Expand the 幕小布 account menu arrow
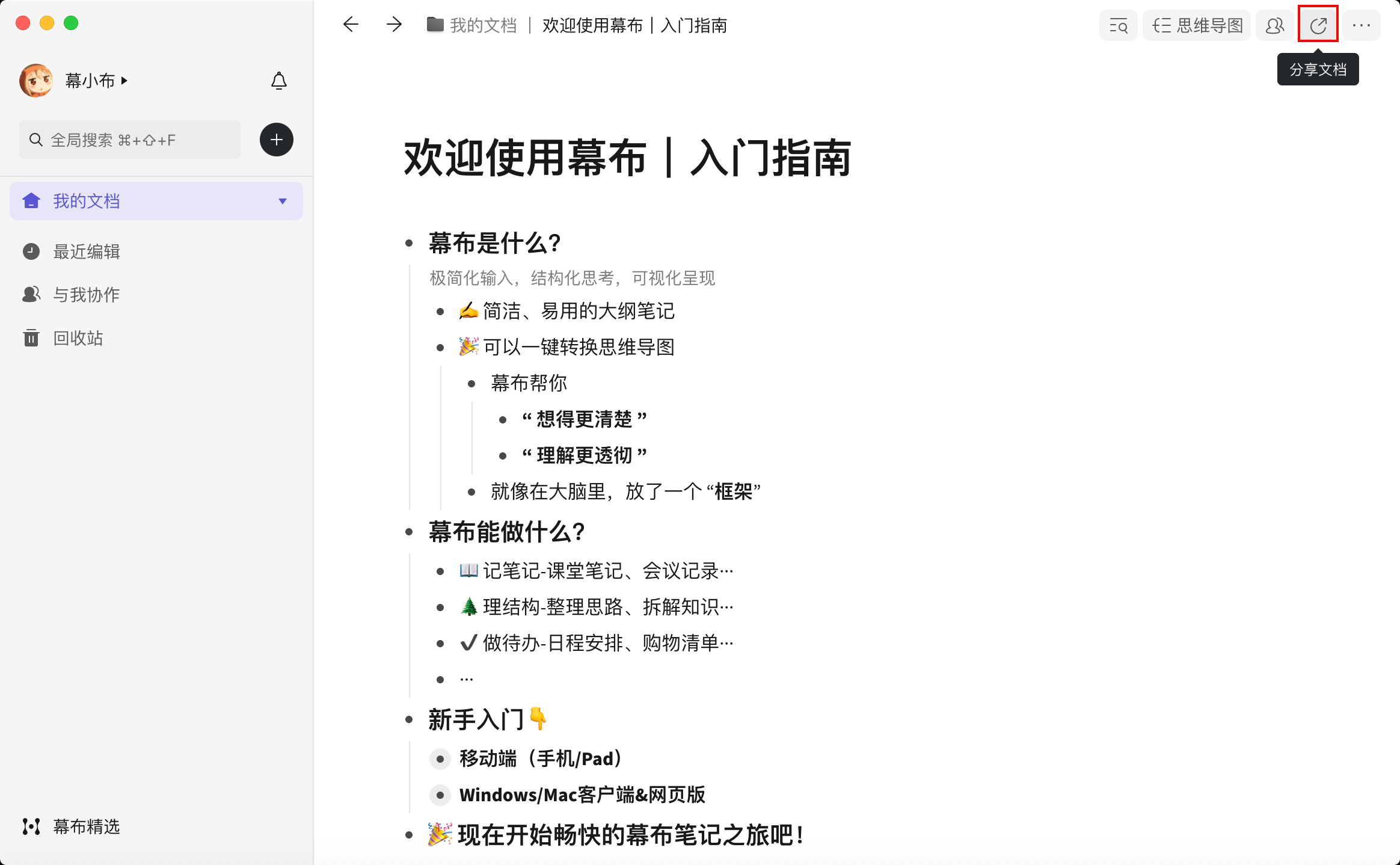Screen dimensions: 1400x865 click(124, 81)
